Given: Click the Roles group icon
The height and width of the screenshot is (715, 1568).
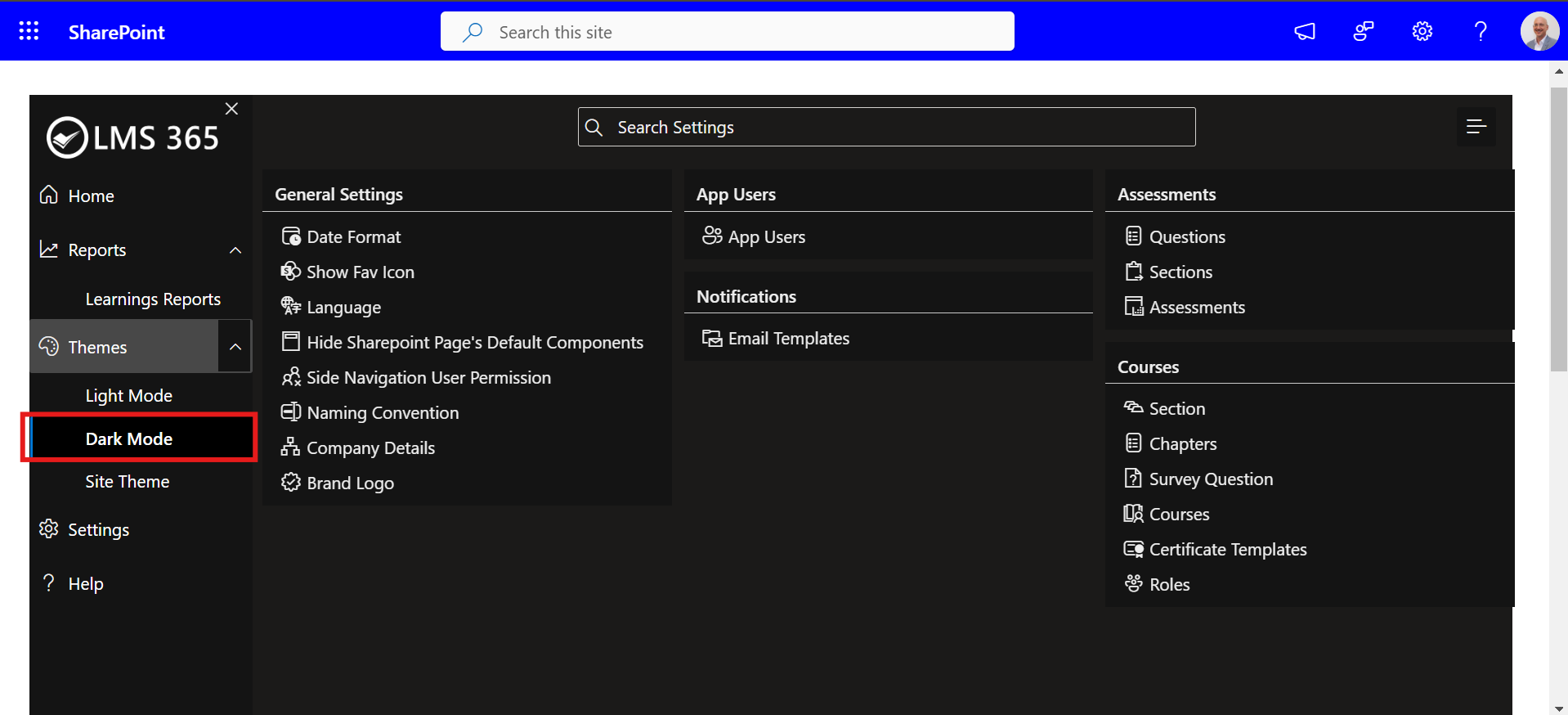Looking at the screenshot, I should (1133, 583).
